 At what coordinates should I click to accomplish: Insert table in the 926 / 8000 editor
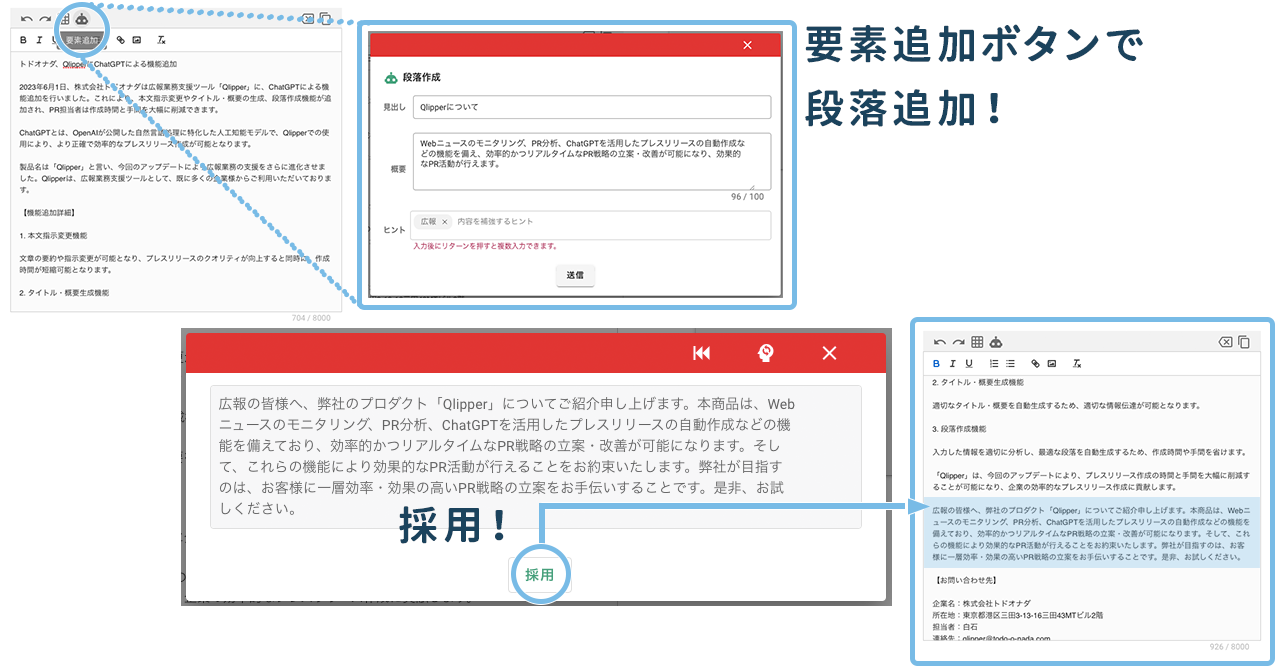pos(978,342)
